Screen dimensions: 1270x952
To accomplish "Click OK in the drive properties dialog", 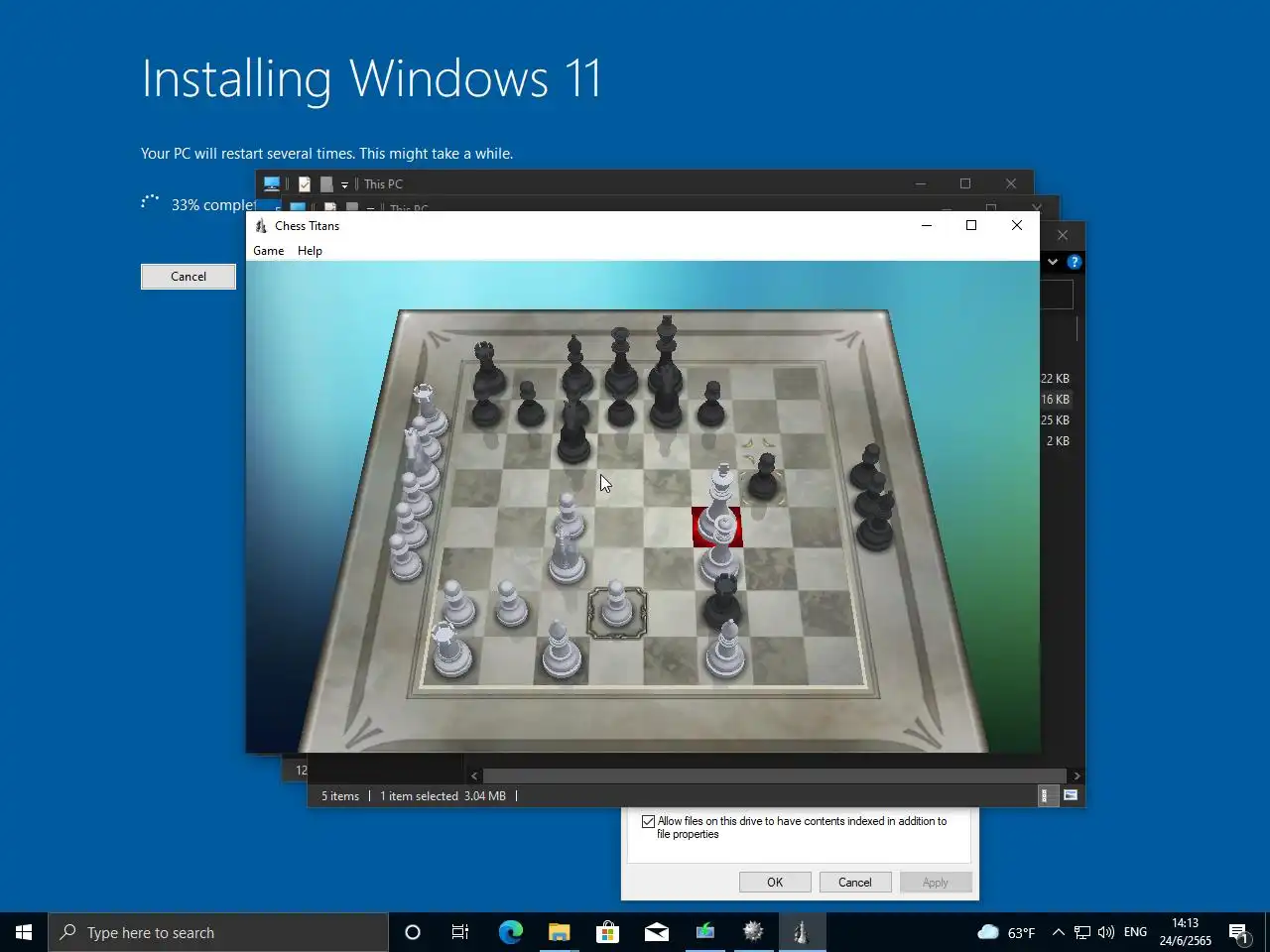I will tap(775, 883).
